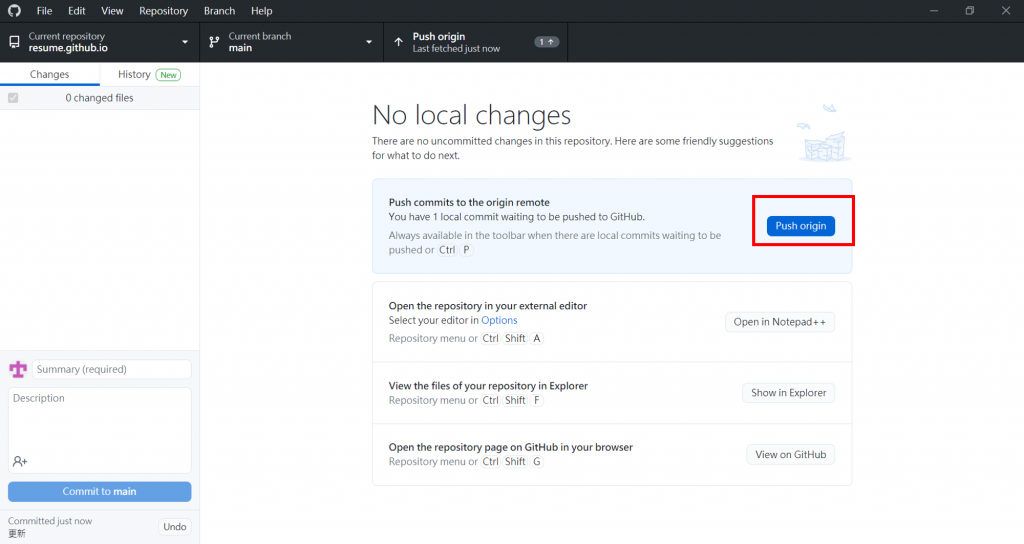Image resolution: width=1024 pixels, height=544 pixels.
Task: Open the Repository menu
Action: tap(163, 11)
